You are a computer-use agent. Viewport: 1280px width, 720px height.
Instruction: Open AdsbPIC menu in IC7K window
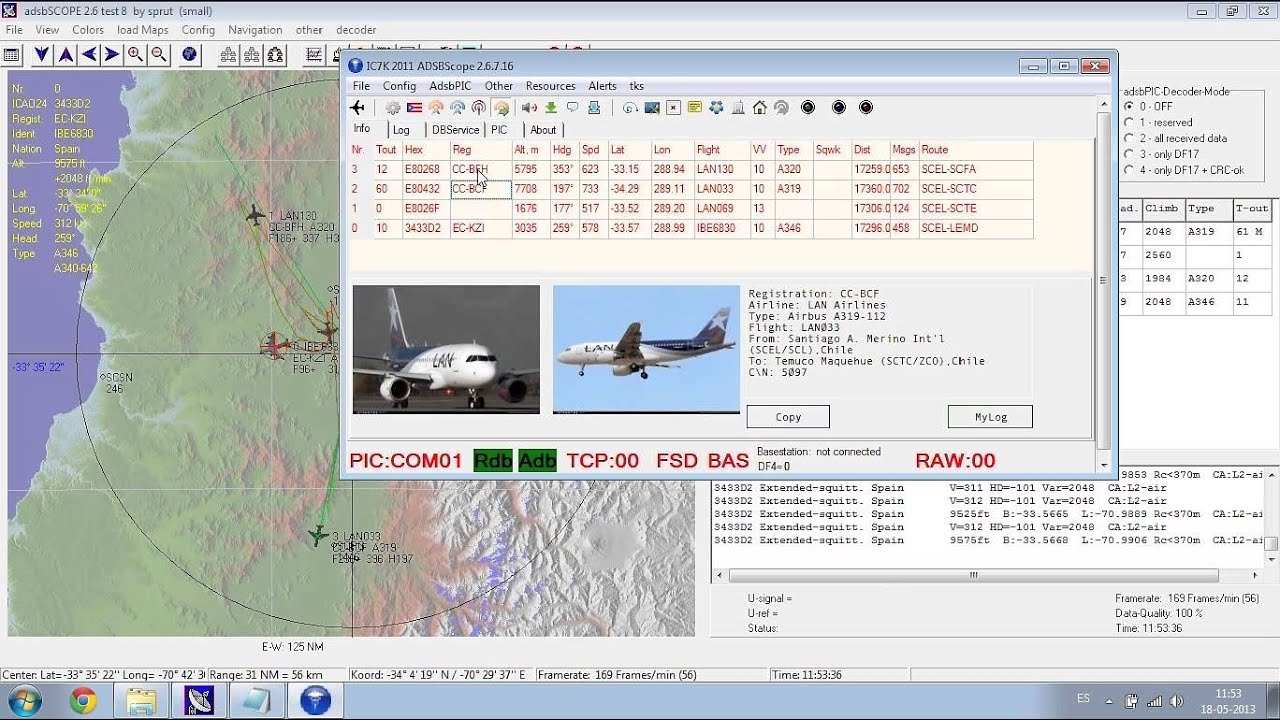click(x=450, y=86)
